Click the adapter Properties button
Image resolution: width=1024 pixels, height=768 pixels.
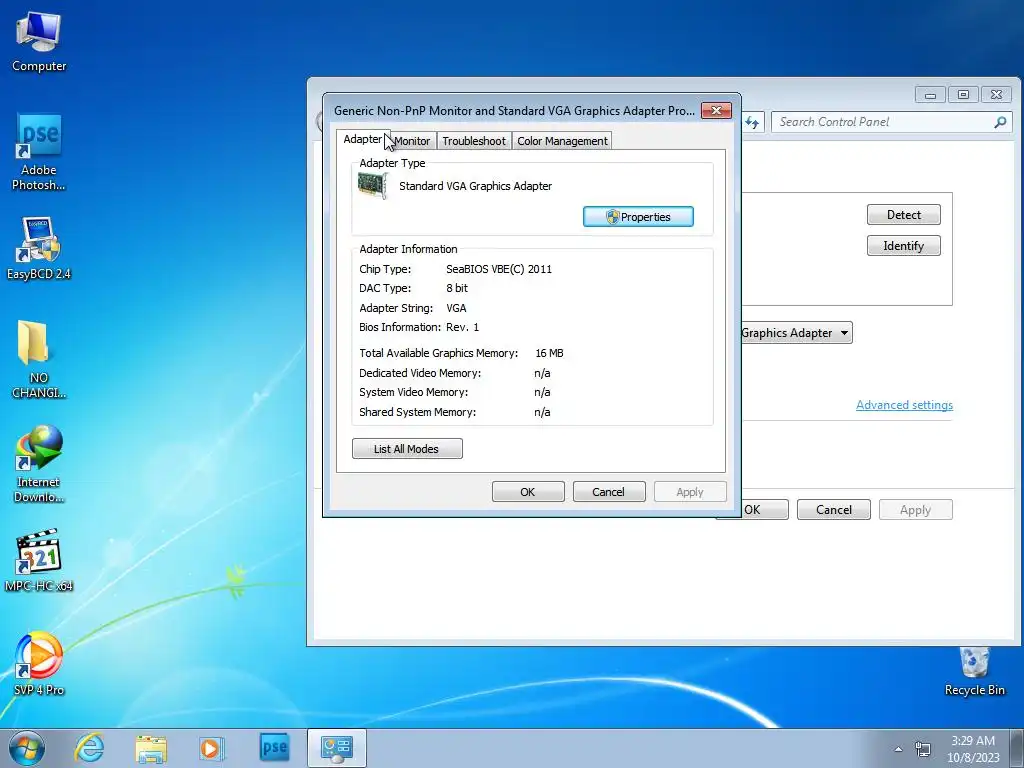point(638,217)
